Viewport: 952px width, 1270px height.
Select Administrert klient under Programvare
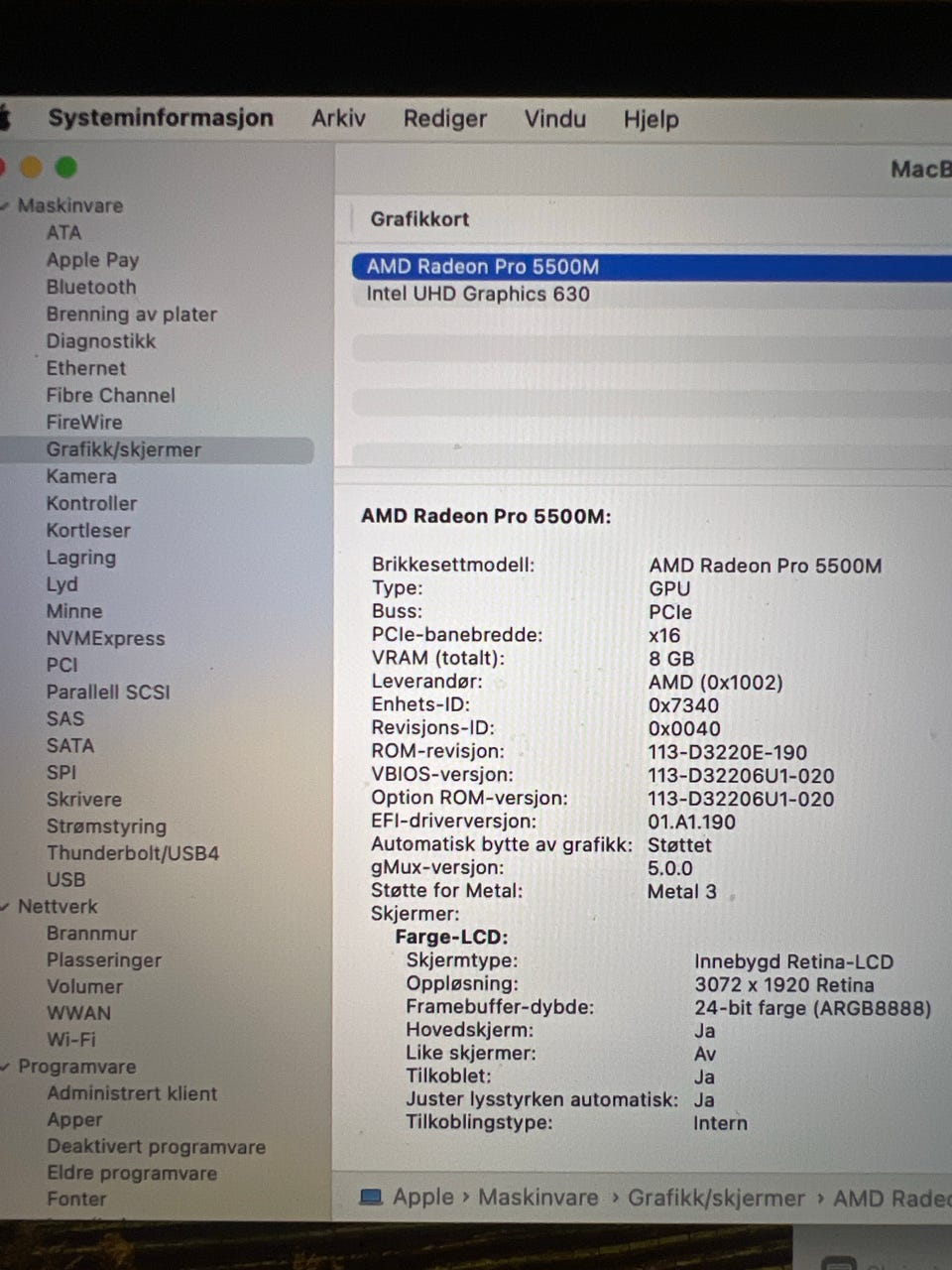(132, 1093)
